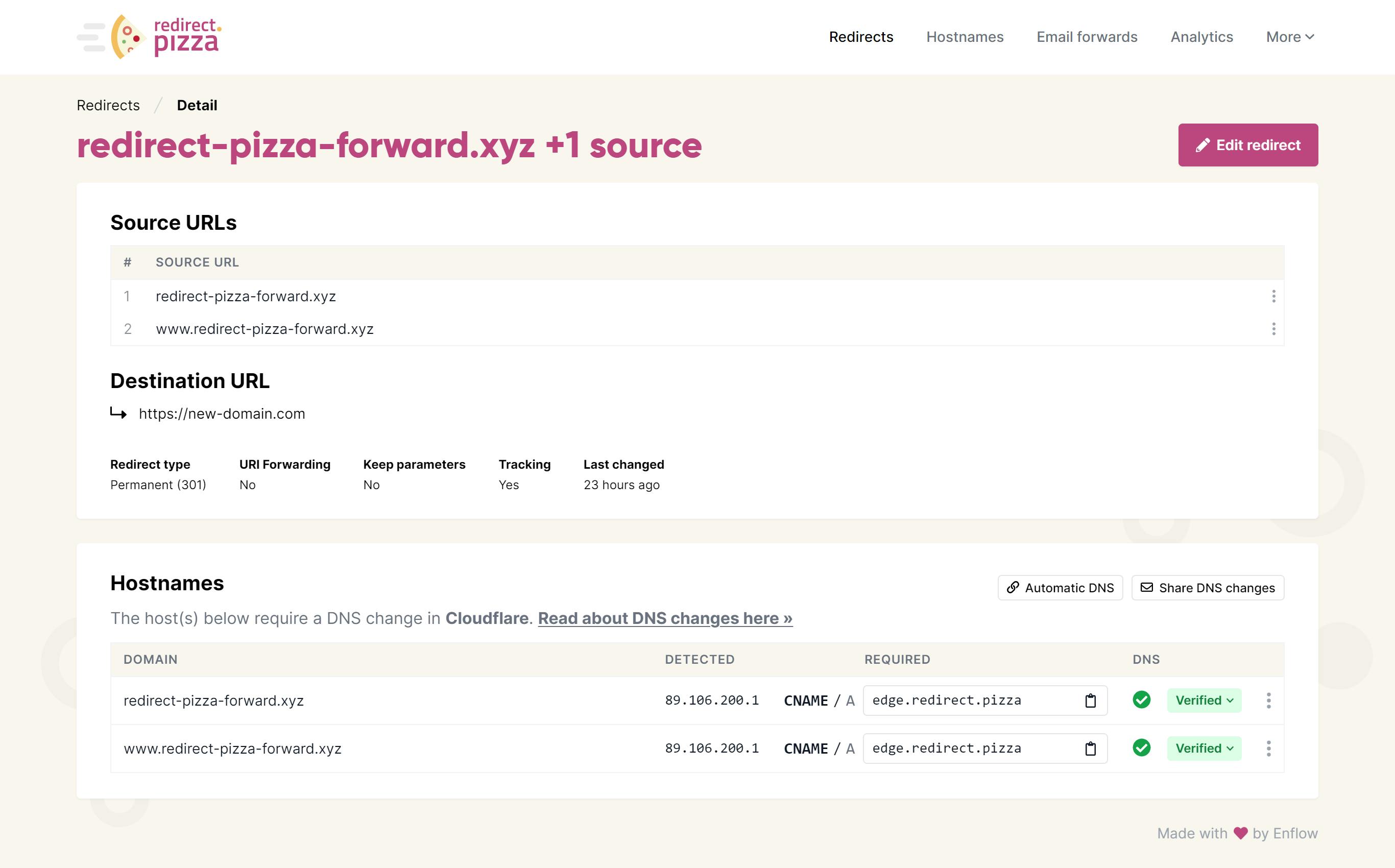The height and width of the screenshot is (868, 1395).
Task: Click green check icon on first hostname
Action: click(x=1141, y=700)
